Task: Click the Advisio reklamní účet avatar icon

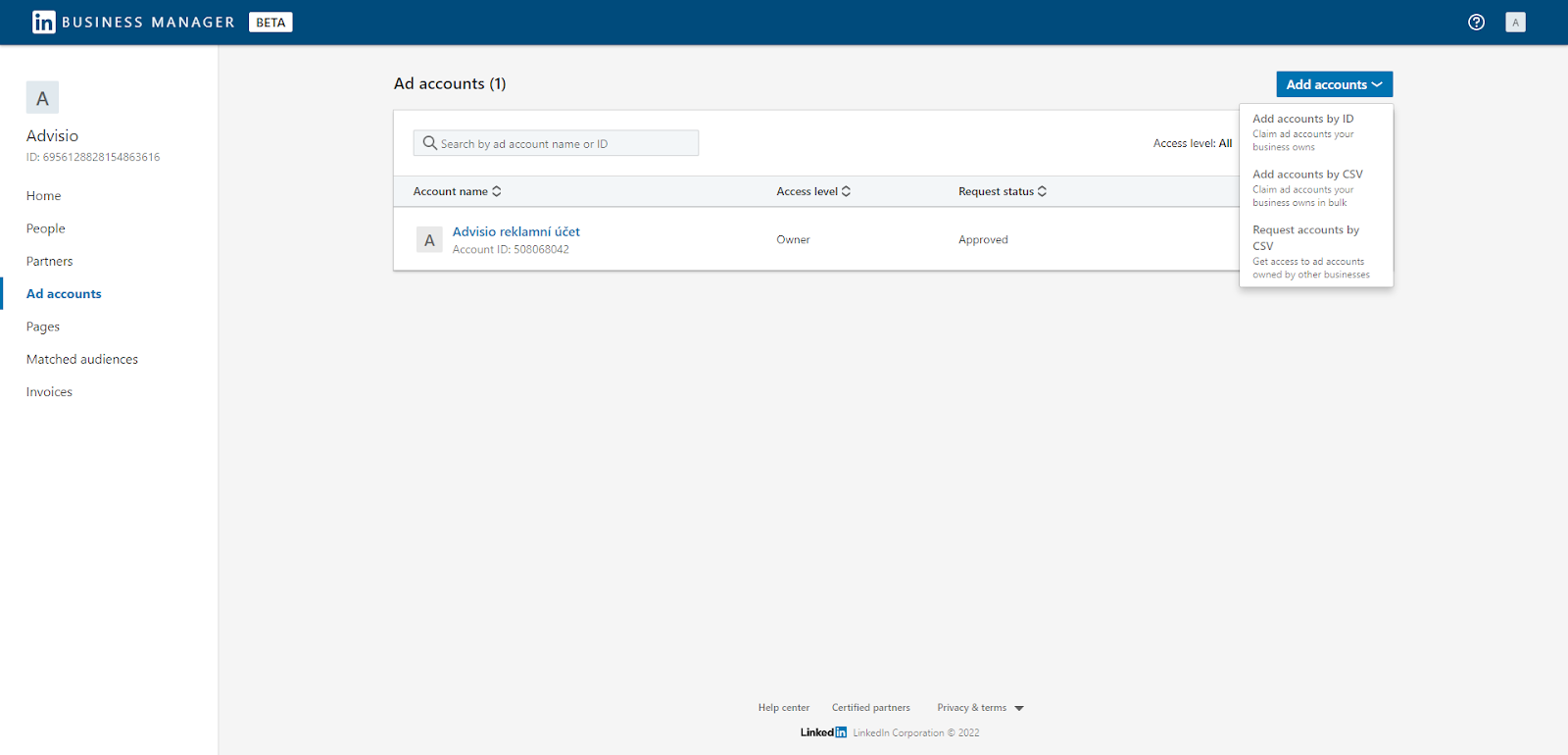Action: pos(429,240)
